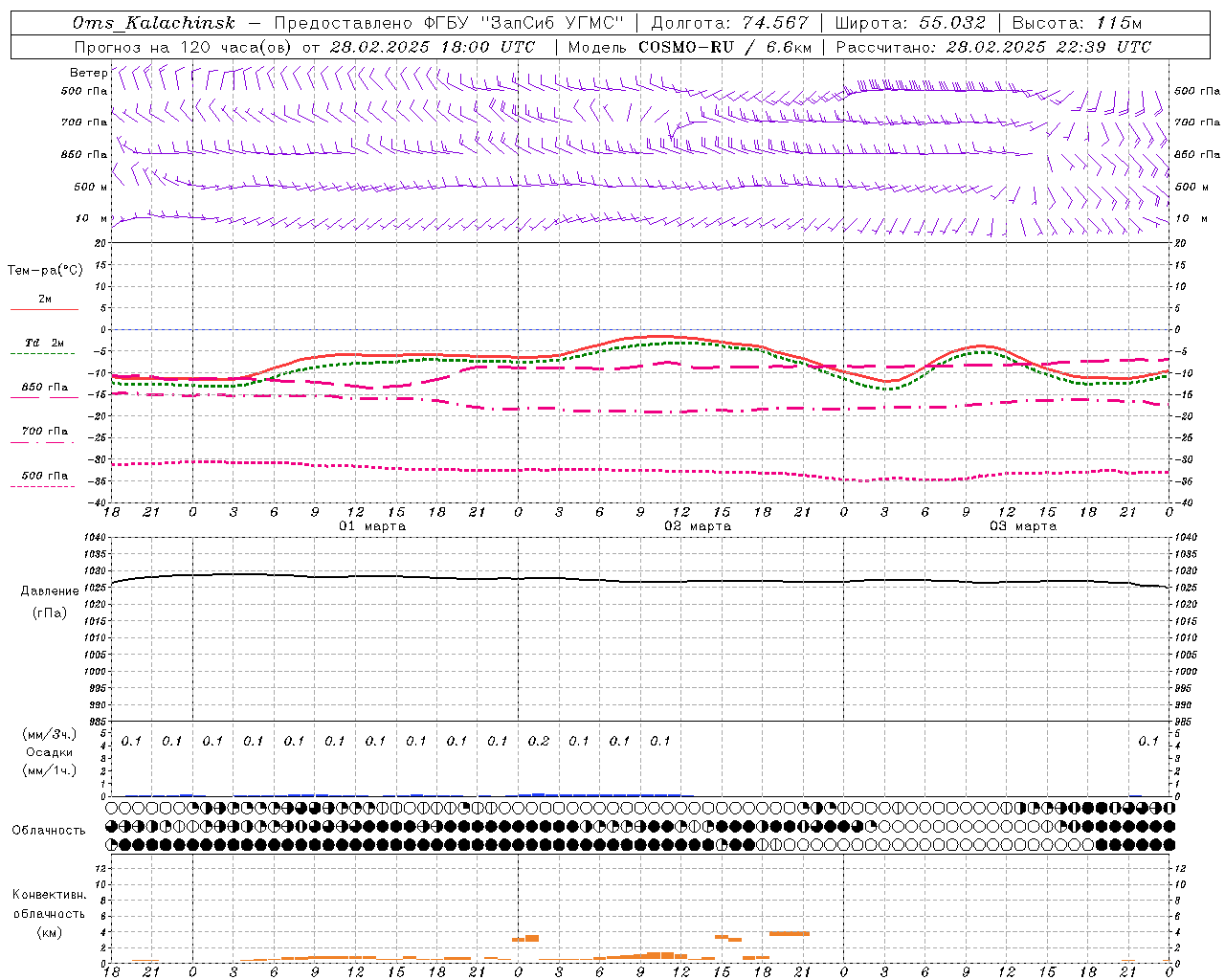Viewport: 1225px width, 980px height.
Task: Select the text "Долгота: 74.567"
Action: coord(729,23)
